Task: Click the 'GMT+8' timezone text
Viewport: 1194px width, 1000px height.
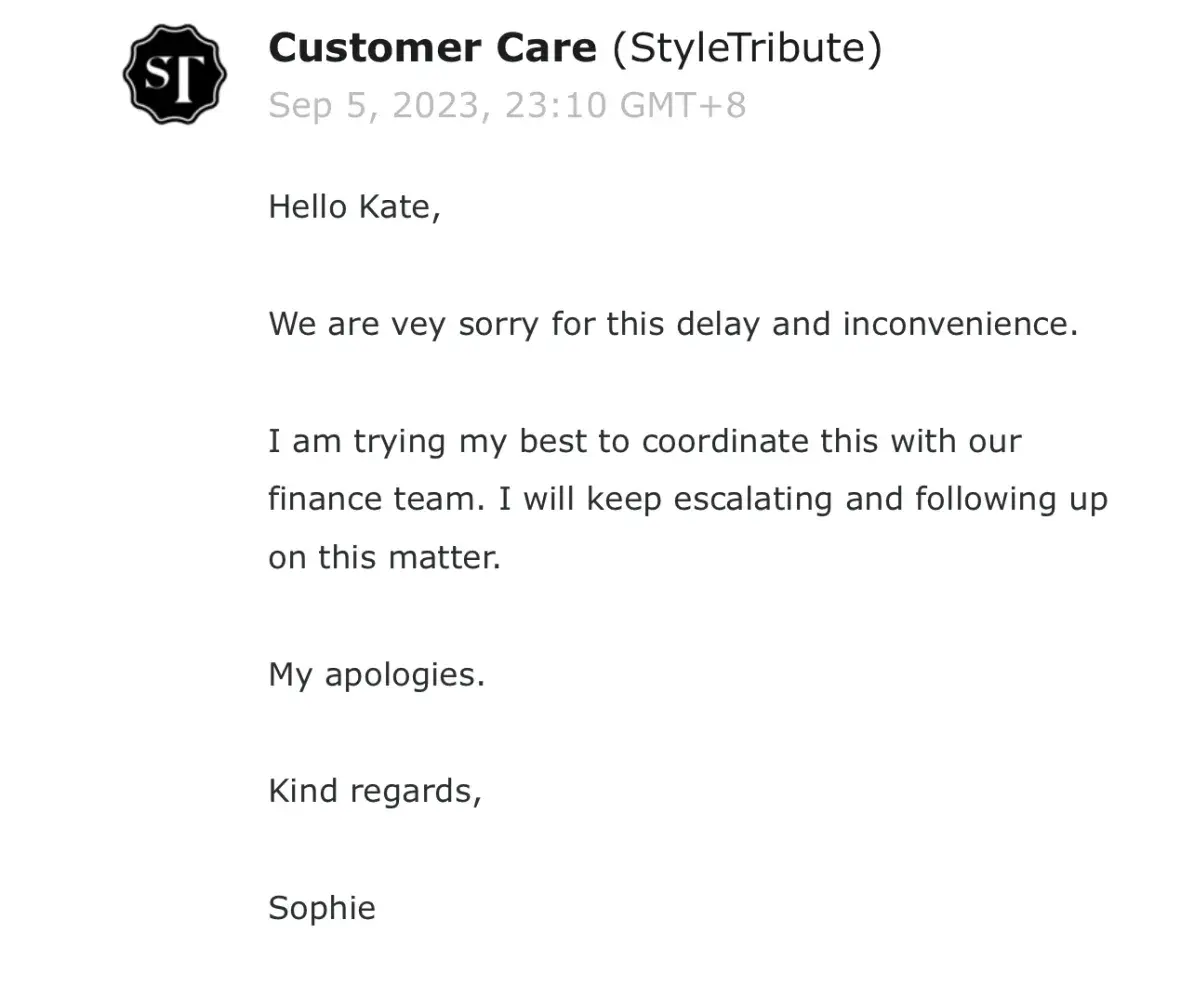Action: click(683, 105)
